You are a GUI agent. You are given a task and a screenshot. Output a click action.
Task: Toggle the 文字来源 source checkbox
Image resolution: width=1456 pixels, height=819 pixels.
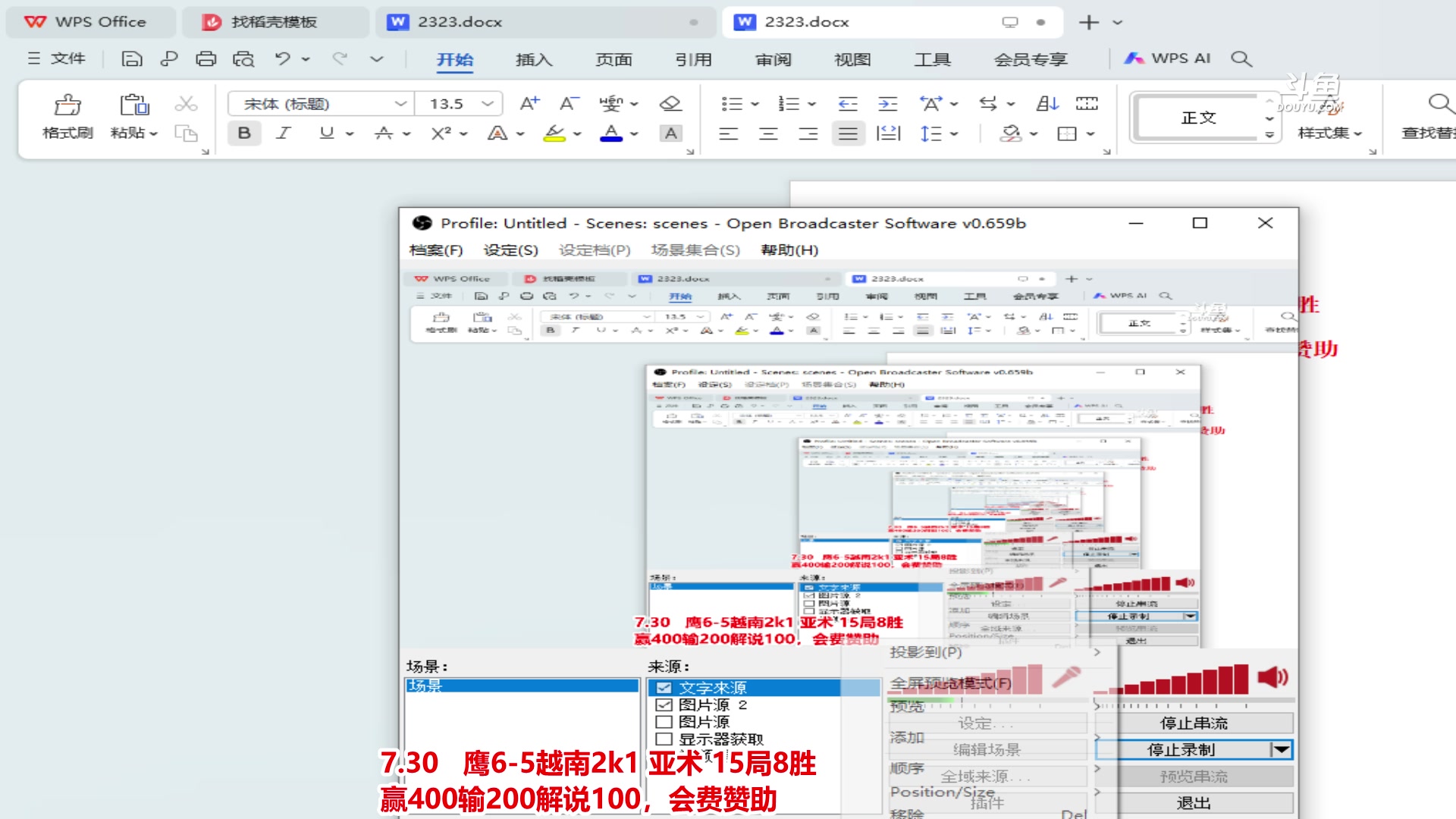[x=664, y=688]
